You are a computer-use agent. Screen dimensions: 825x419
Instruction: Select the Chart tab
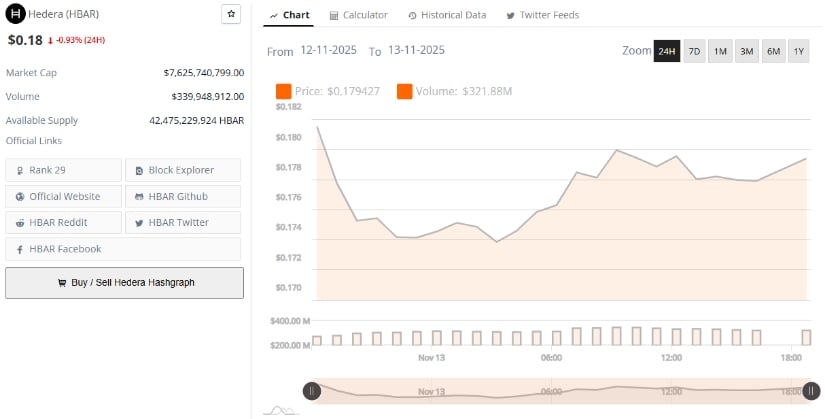(290, 15)
